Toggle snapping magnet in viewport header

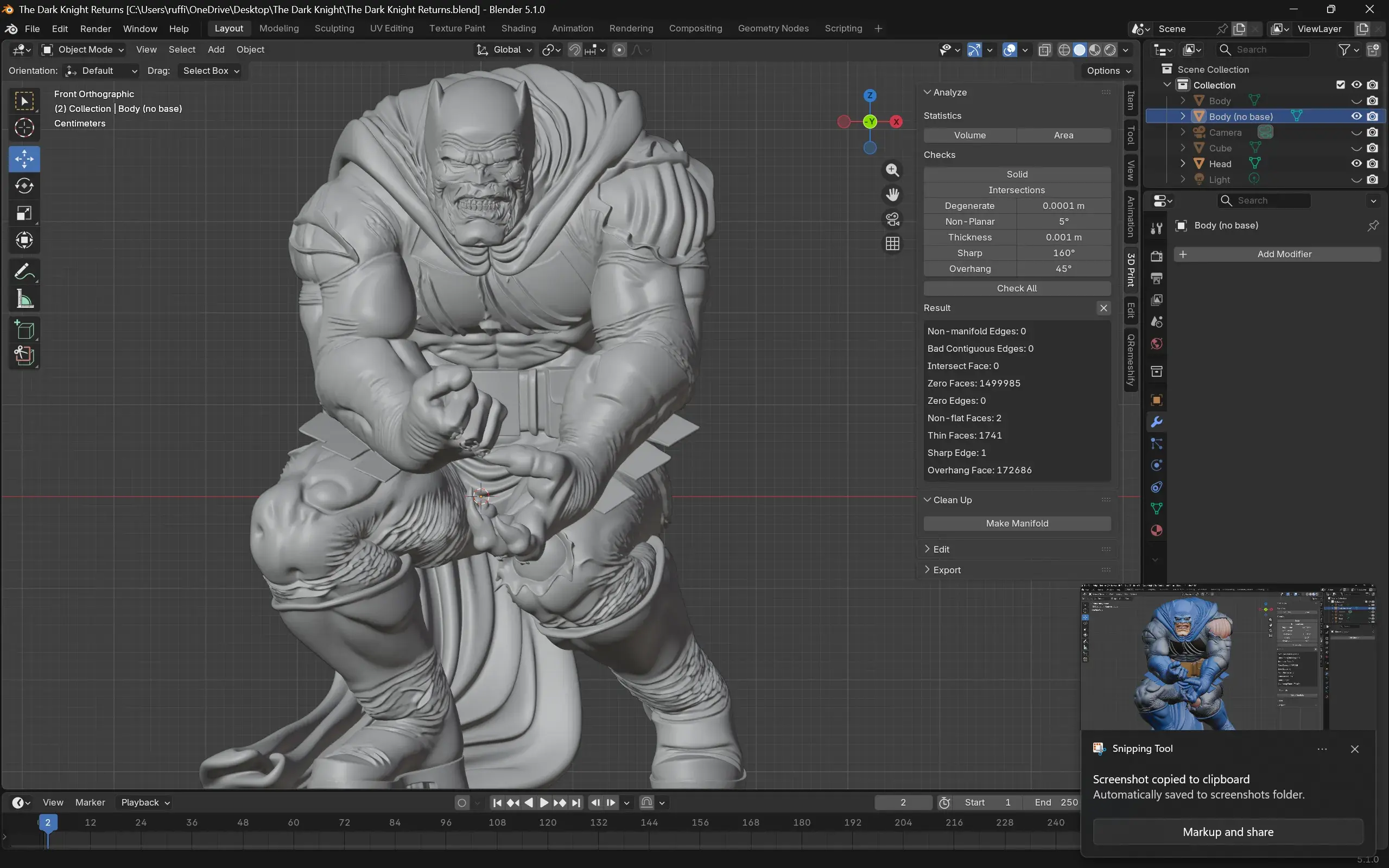pos(574,50)
